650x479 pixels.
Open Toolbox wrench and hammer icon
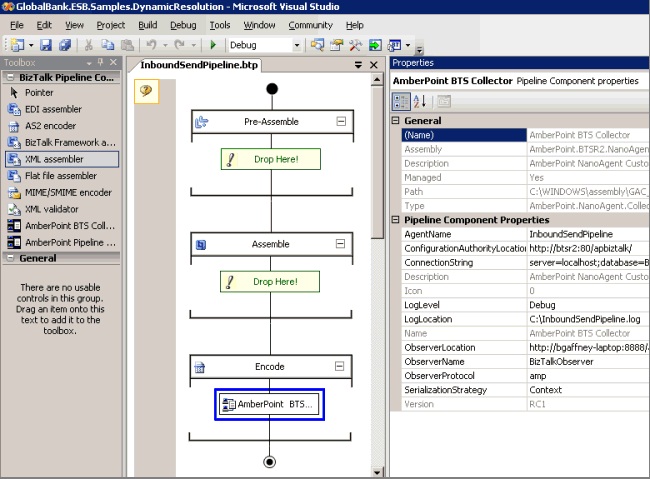[x=355, y=45]
